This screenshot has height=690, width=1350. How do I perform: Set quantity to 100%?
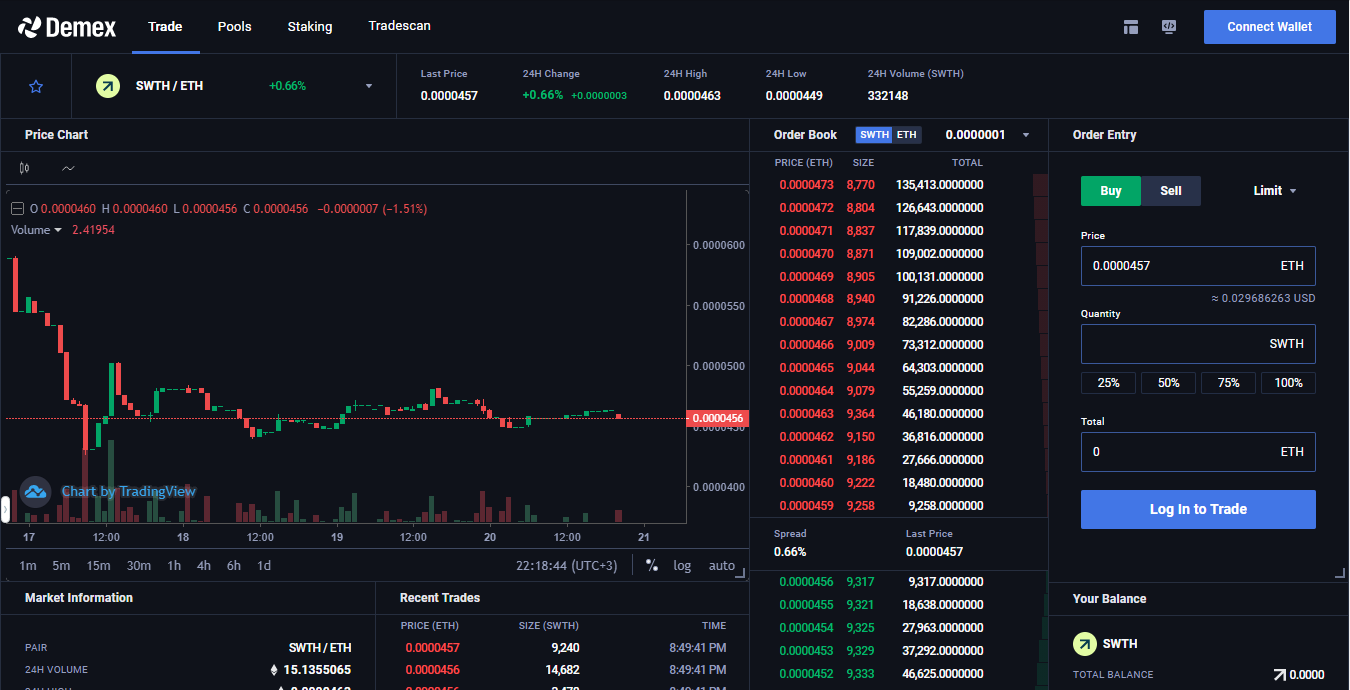(1288, 383)
